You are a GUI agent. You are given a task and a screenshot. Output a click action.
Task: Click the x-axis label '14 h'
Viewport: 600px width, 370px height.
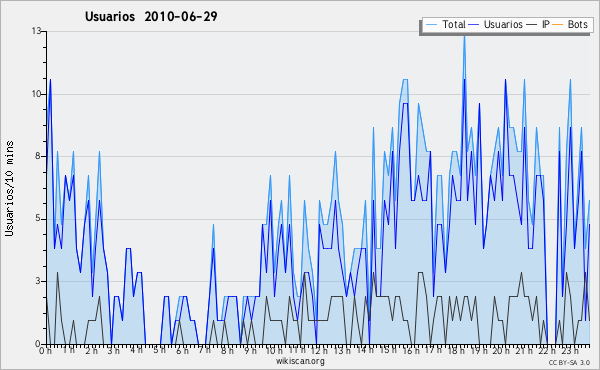point(365,350)
